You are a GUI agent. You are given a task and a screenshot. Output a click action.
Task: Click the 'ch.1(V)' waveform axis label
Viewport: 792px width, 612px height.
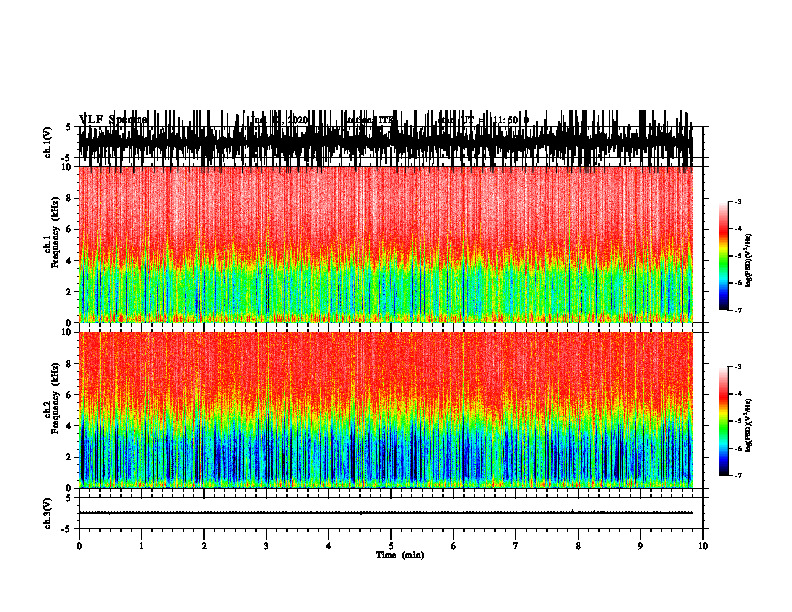[x=48, y=142]
